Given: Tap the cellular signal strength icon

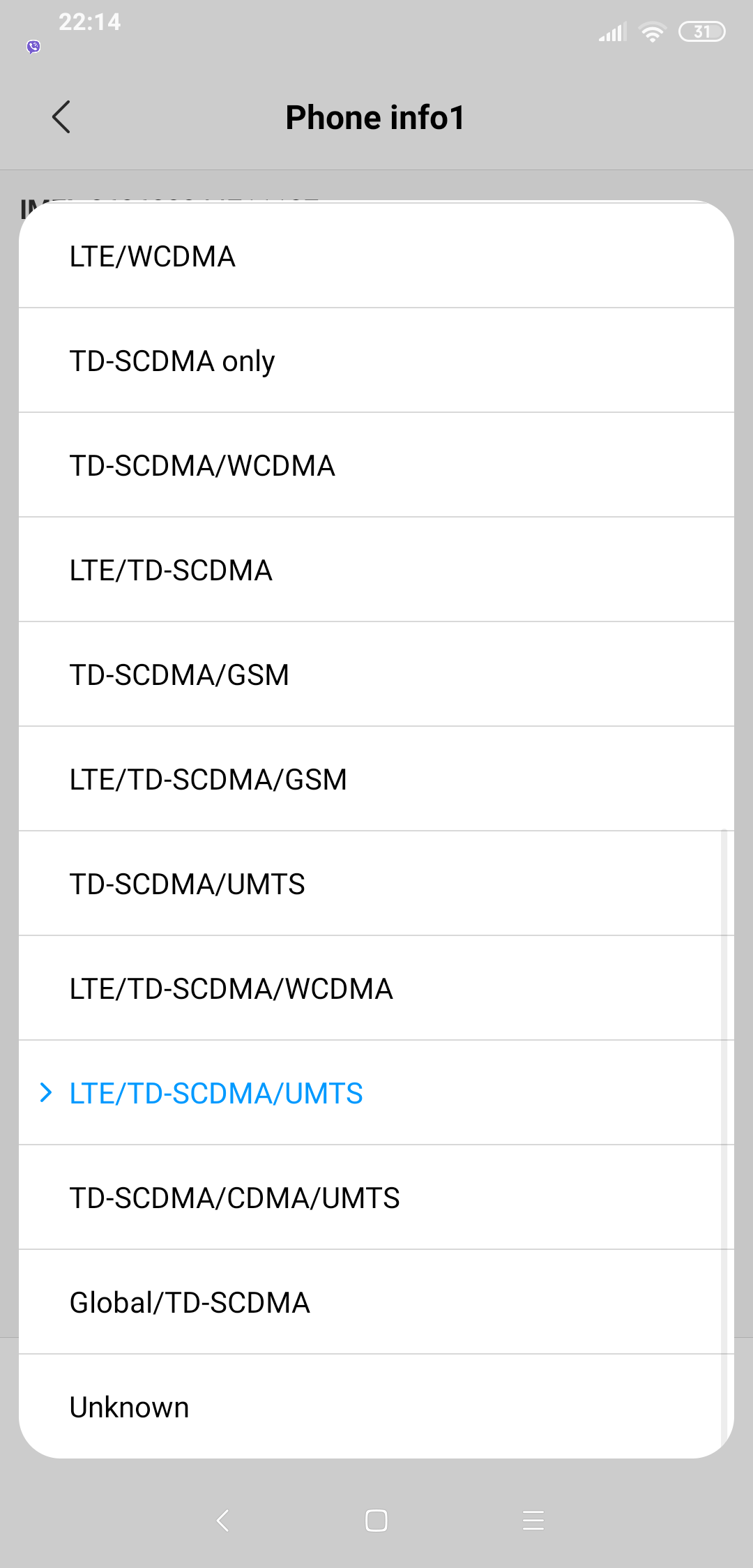Looking at the screenshot, I should click(612, 32).
